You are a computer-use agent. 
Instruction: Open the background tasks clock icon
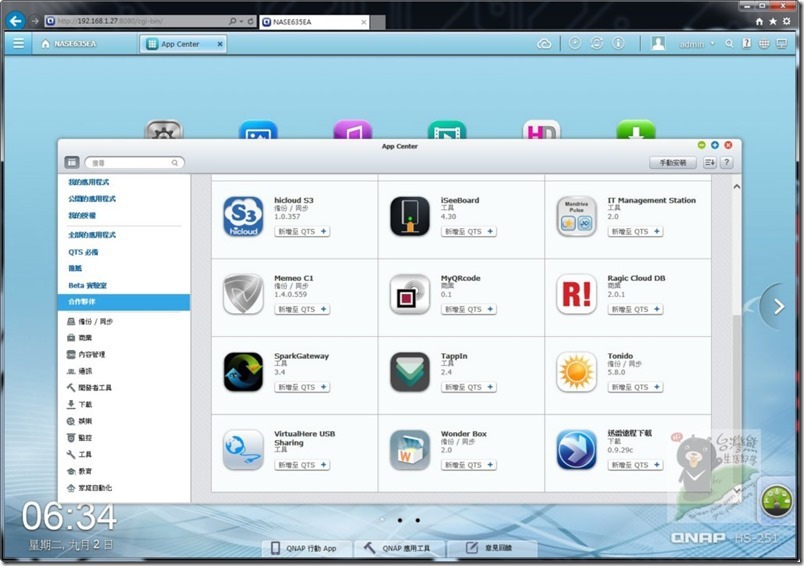pos(575,44)
